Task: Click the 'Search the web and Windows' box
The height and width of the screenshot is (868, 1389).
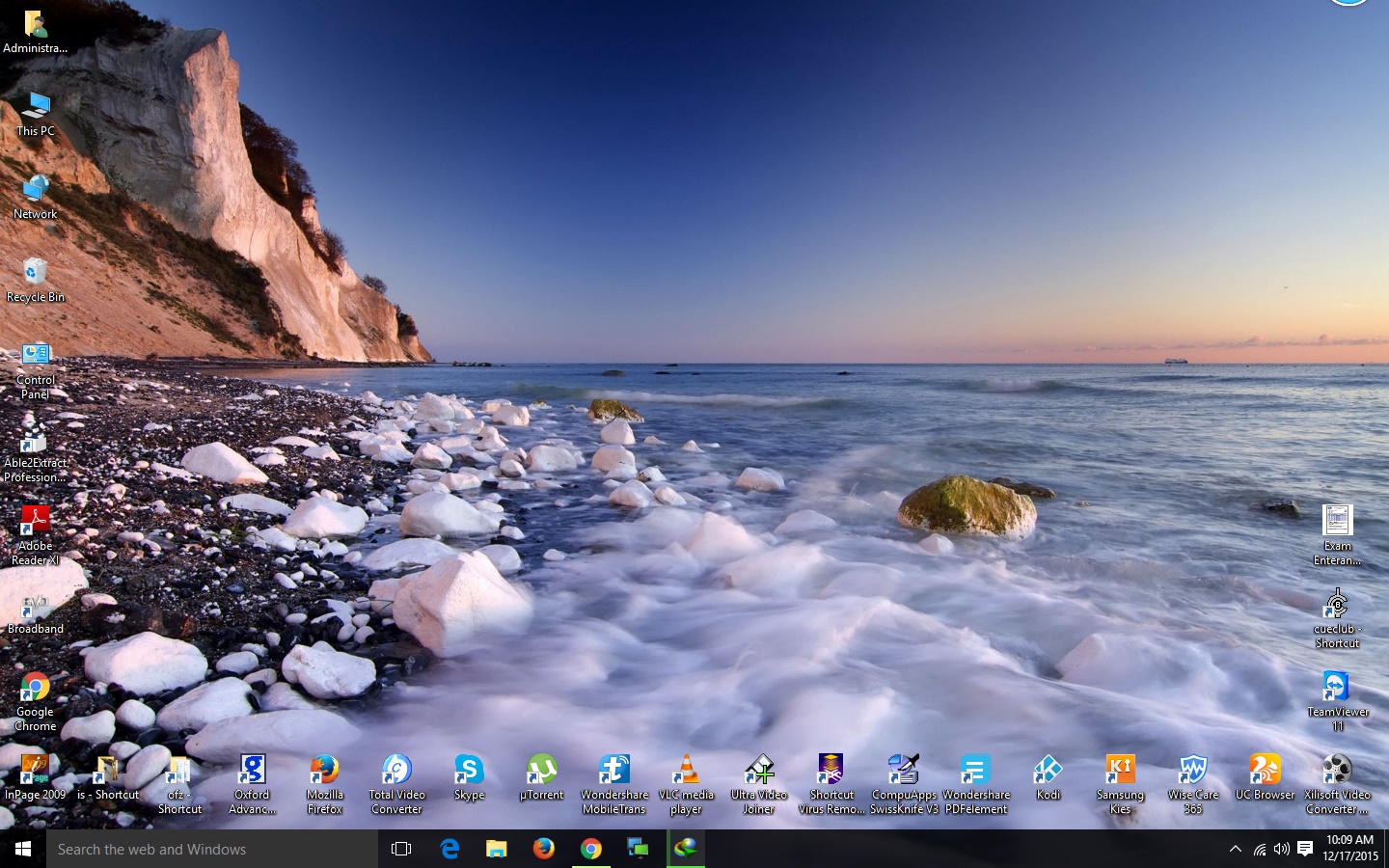Action: click(212, 849)
